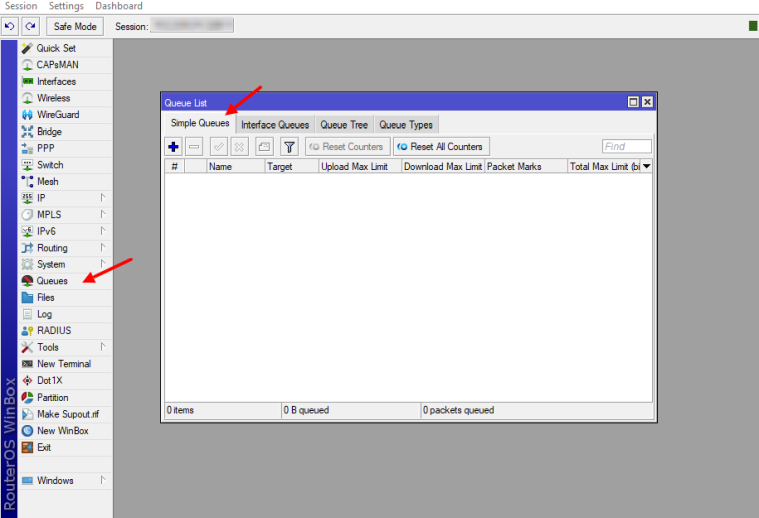
Task: Open the Bridge menu
Action: click(x=65, y=132)
